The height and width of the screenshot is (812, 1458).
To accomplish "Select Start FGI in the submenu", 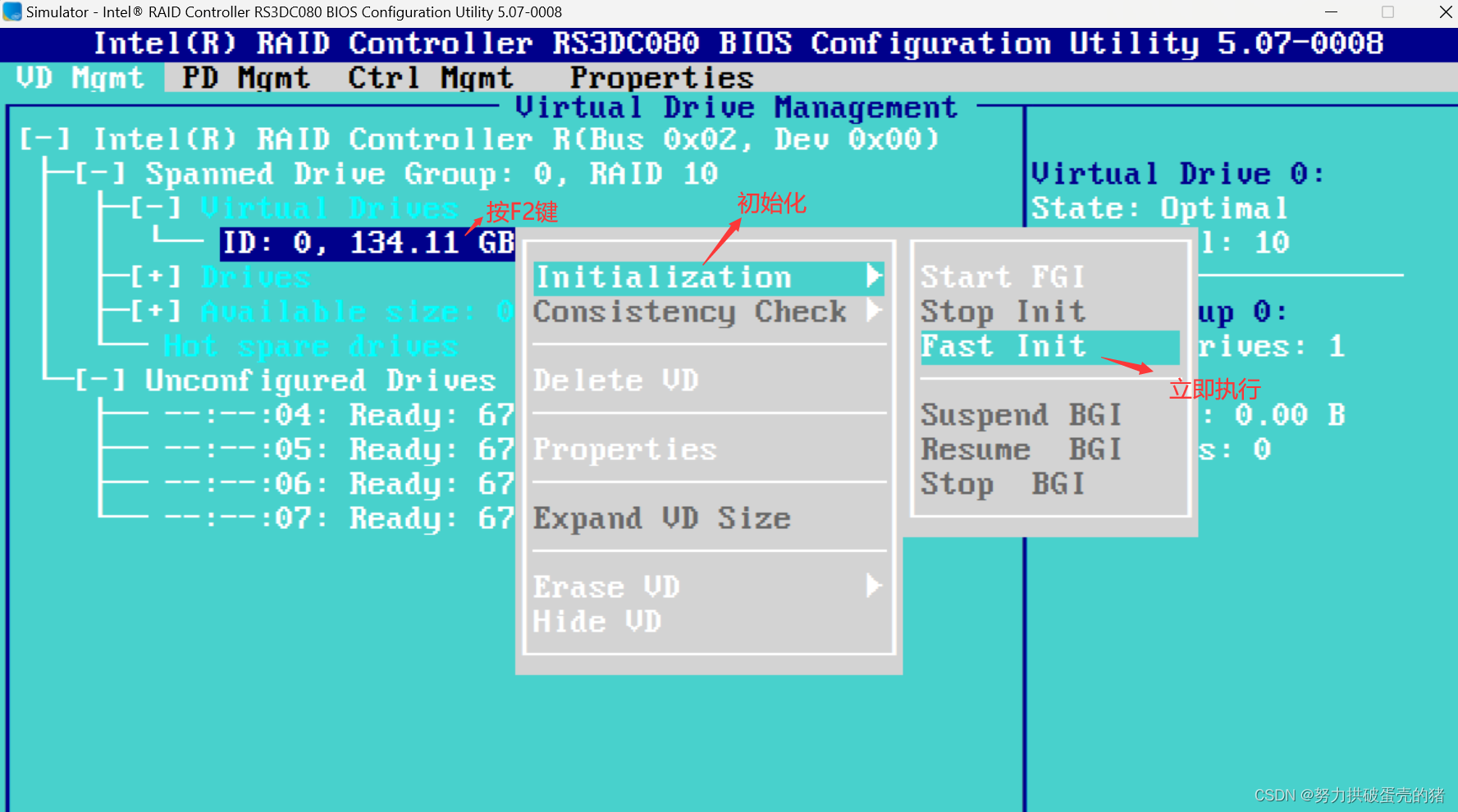I will click(1003, 277).
